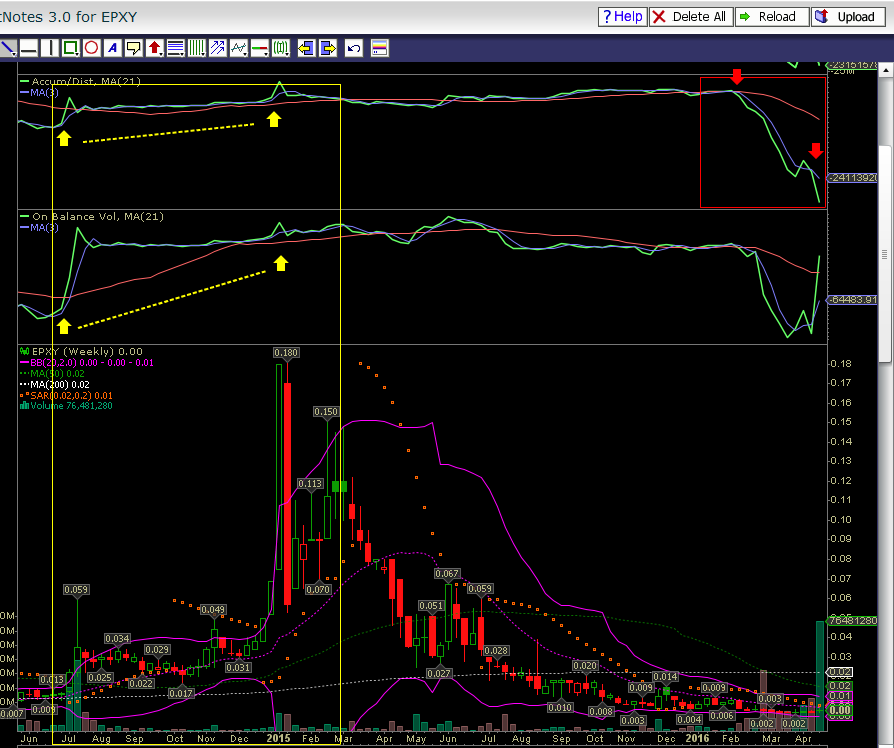Select the blue parallel arrows tool

(x=217, y=48)
